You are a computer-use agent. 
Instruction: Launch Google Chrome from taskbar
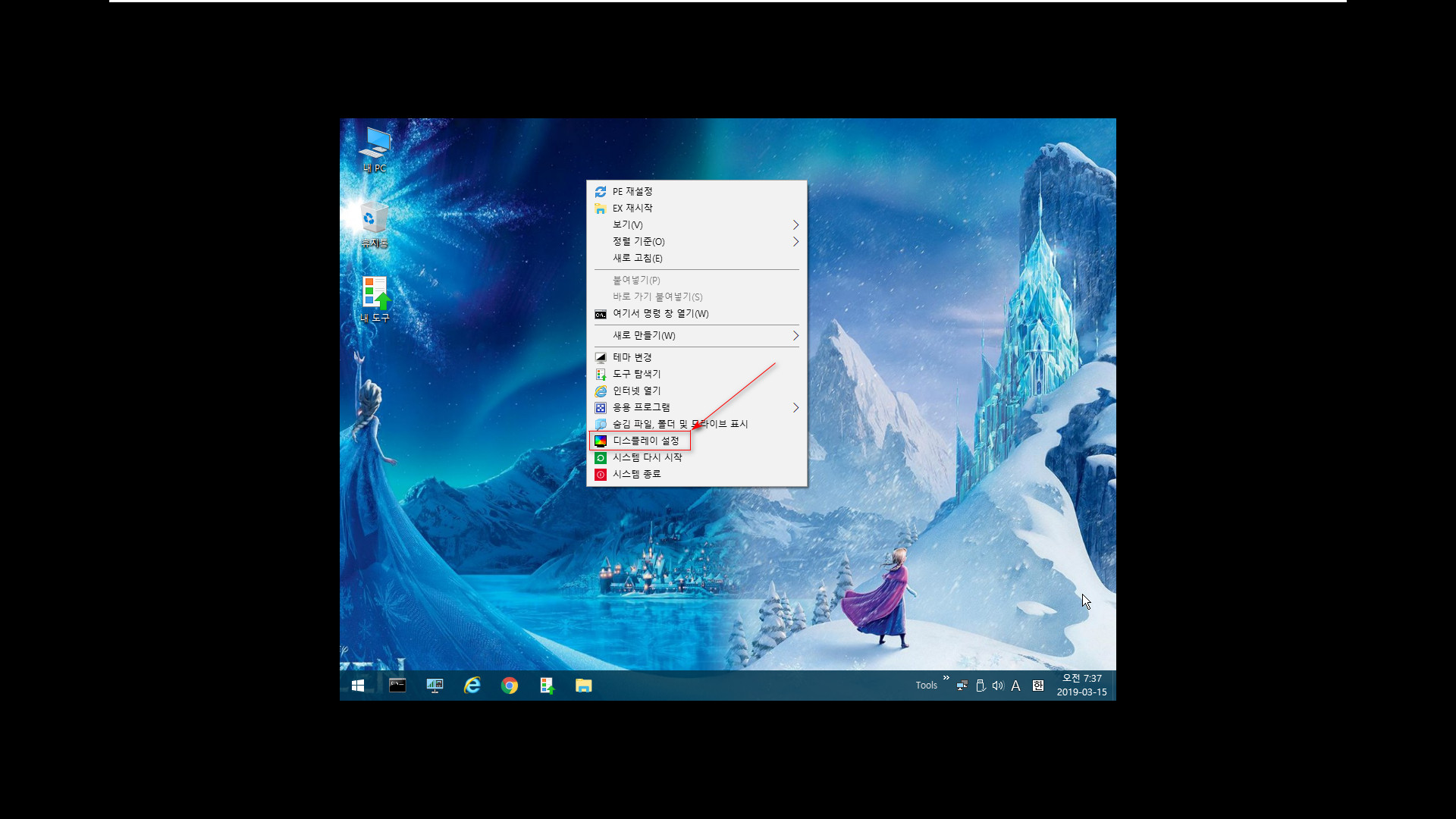510,686
